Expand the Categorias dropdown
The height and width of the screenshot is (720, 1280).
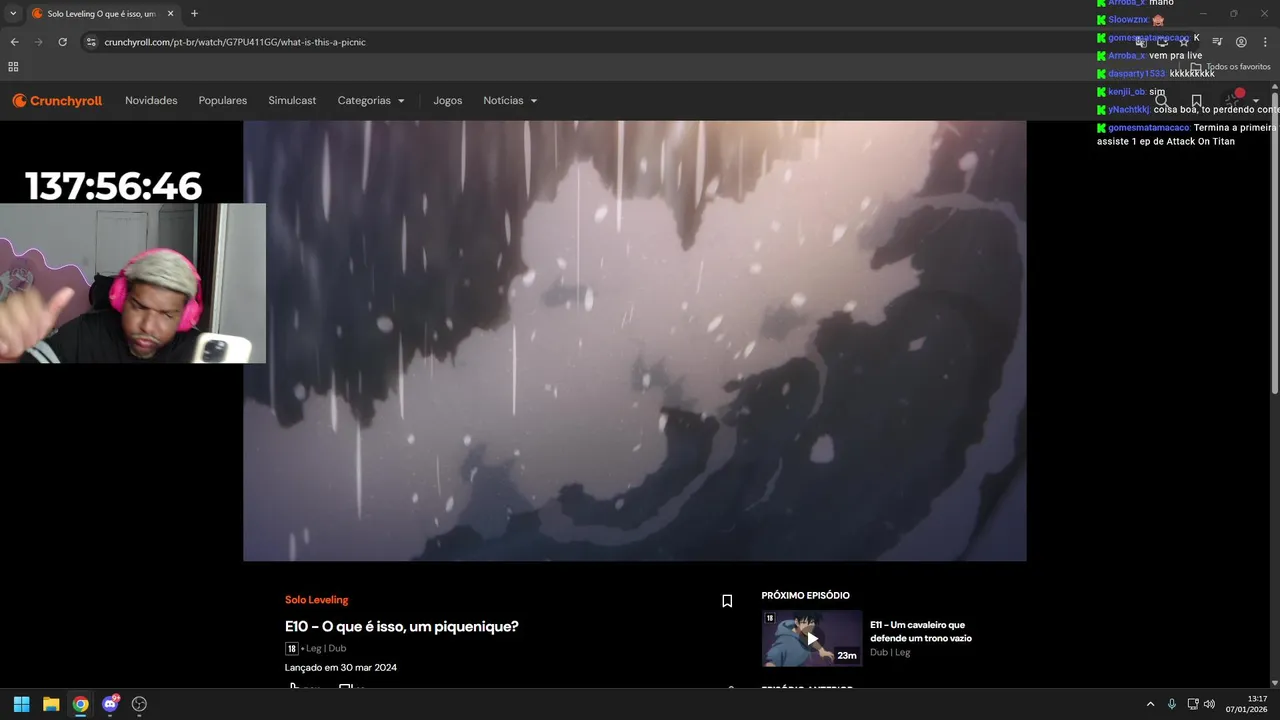[371, 101]
